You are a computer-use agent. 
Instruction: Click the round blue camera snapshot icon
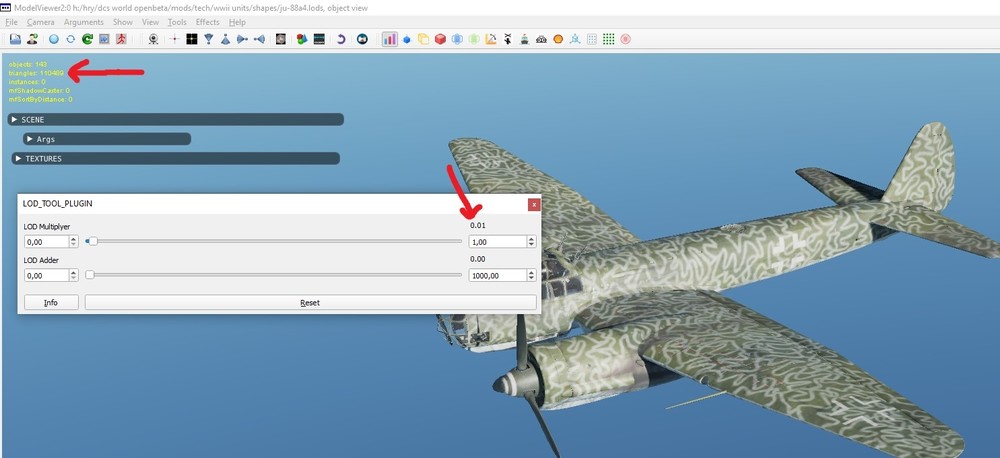[362, 39]
